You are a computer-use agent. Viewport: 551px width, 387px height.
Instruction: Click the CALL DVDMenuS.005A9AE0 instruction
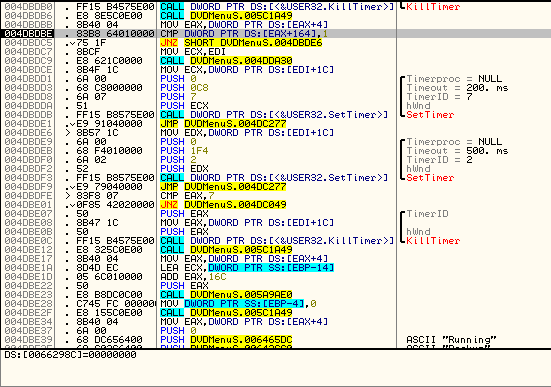point(226,295)
